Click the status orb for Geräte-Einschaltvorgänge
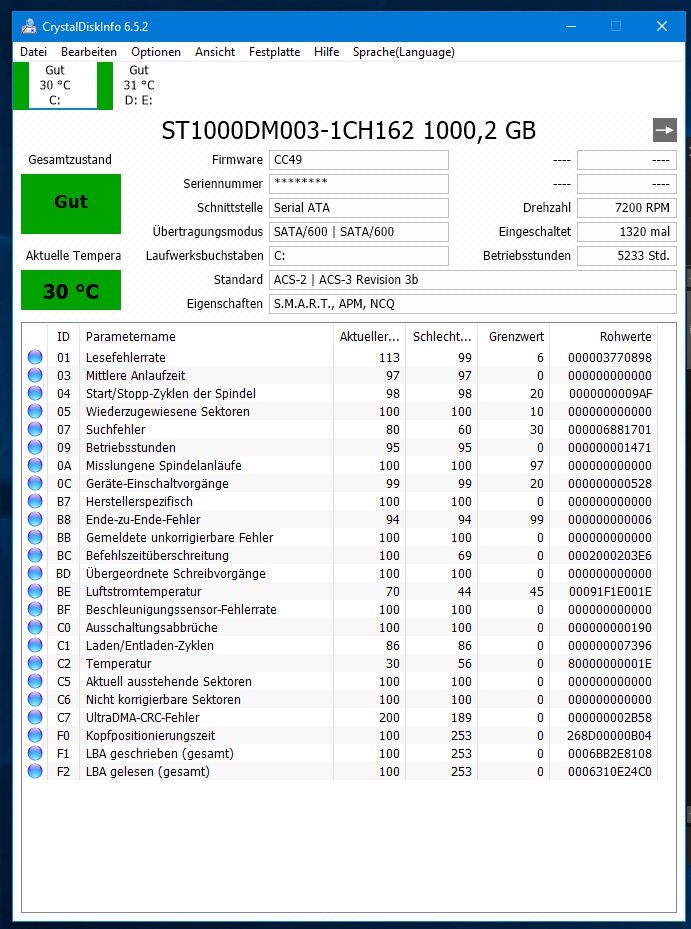Image resolution: width=691 pixels, height=929 pixels. click(x=35, y=483)
